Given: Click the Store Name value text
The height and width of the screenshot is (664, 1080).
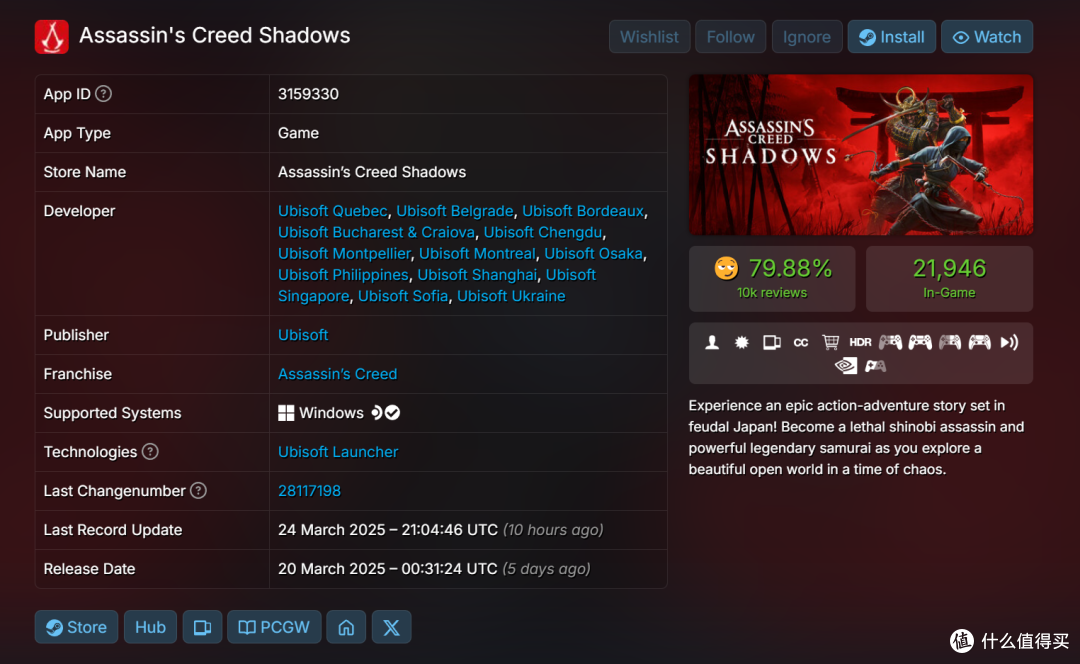Looking at the screenshot, I should 372,172.
